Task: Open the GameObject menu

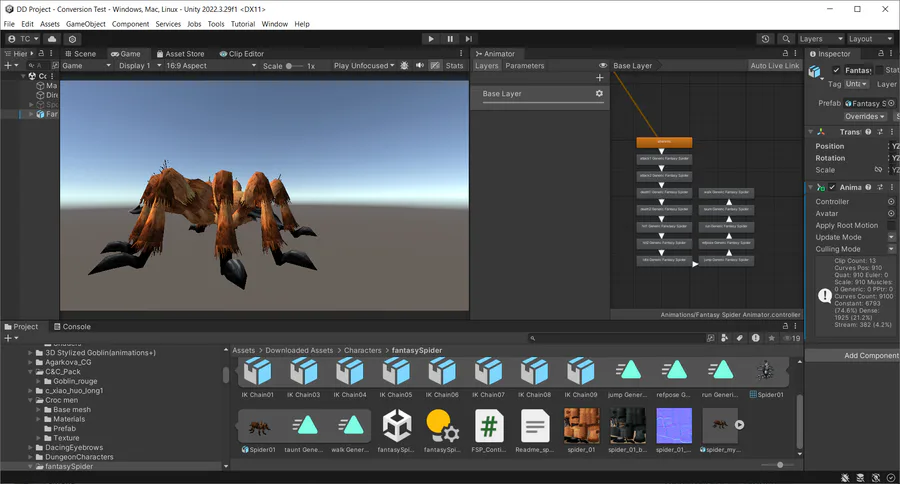Action: 86,24
